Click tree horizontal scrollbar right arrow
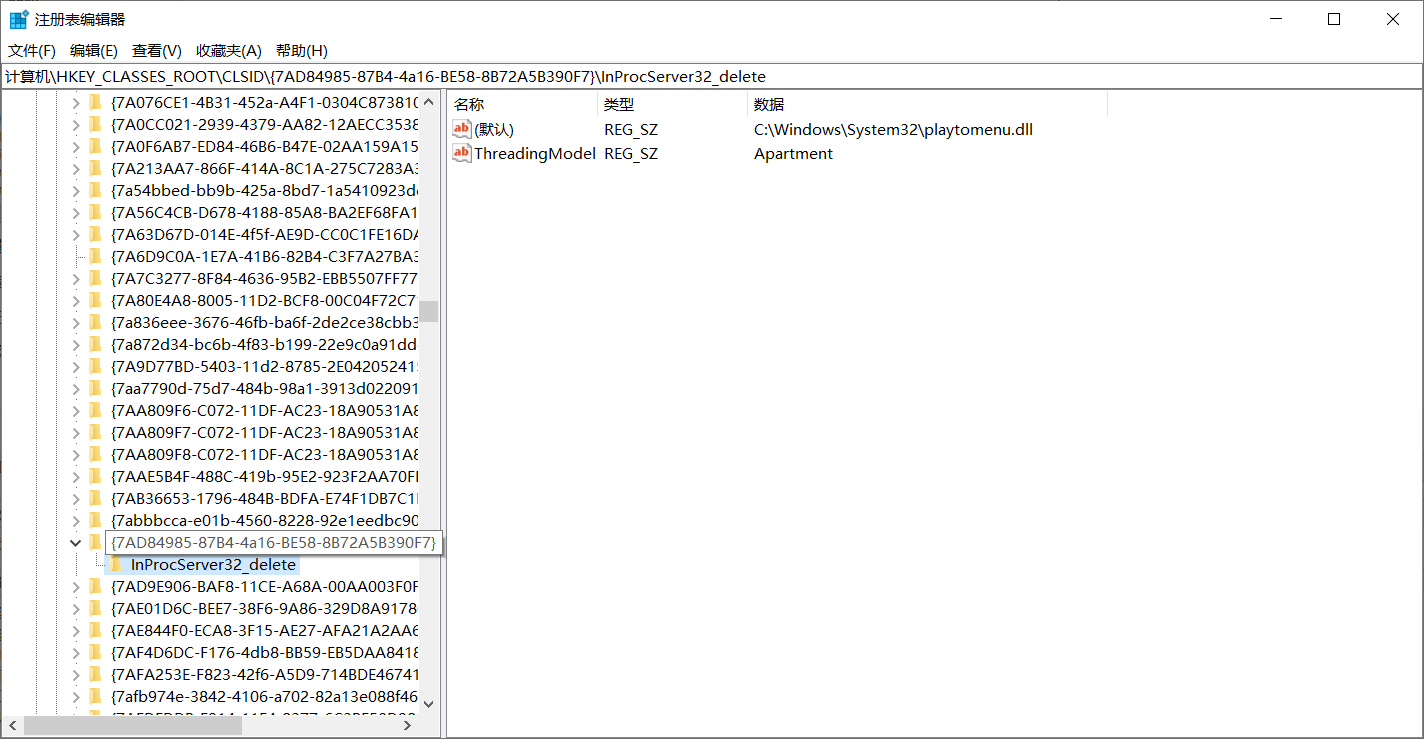 [x=408, y=726]
